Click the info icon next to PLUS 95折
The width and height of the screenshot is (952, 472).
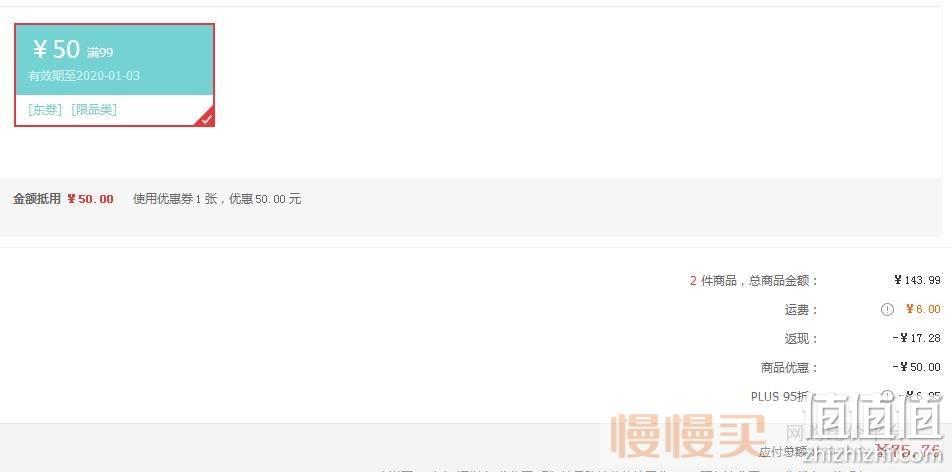pos(887,397)
